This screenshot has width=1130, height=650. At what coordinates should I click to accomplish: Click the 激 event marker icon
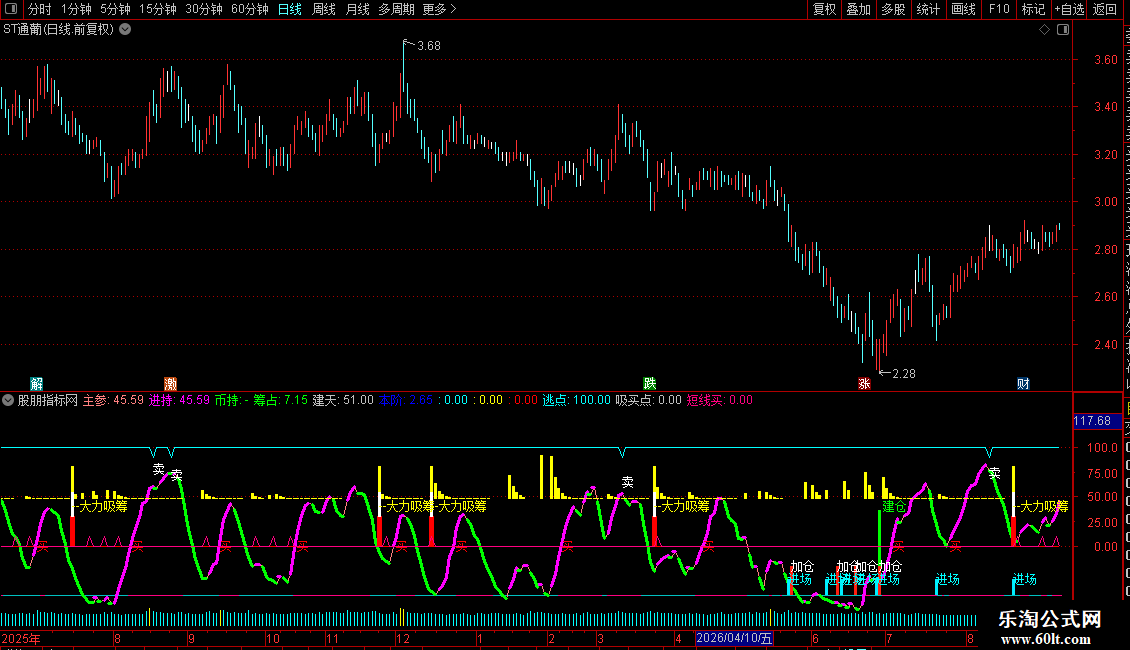coord(171,383)
